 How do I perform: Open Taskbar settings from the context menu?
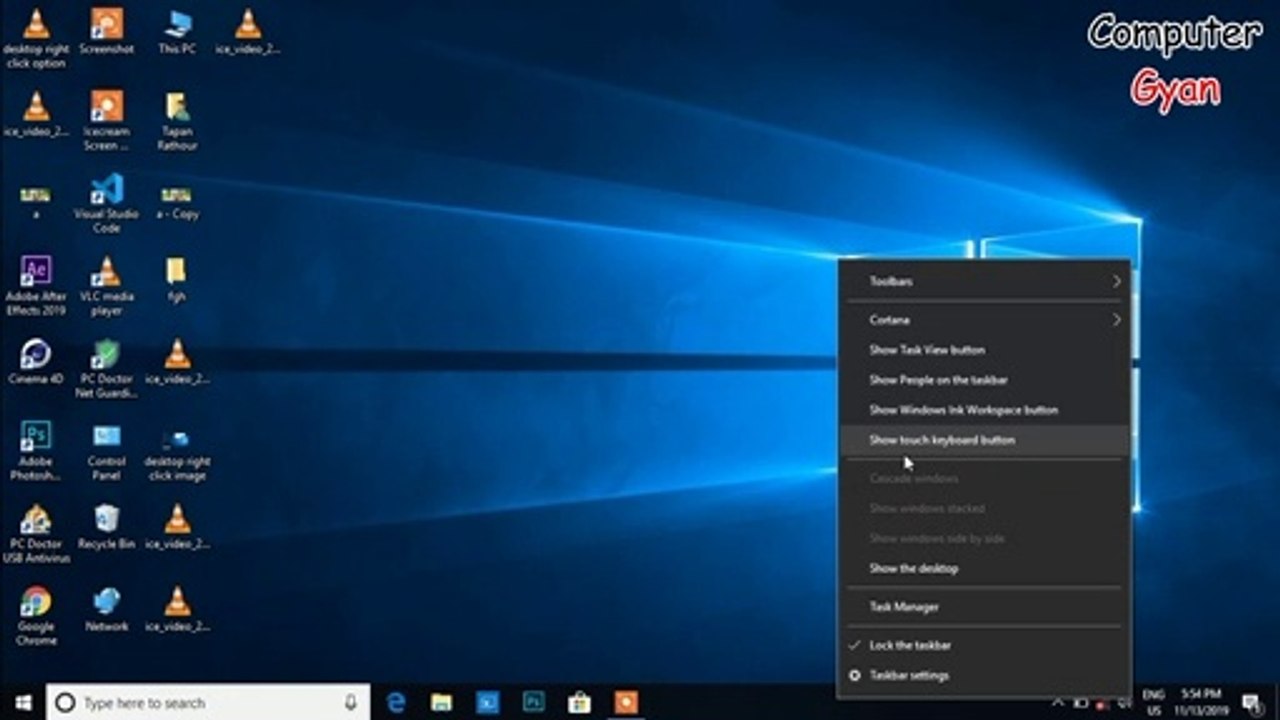(x=984, y=675)
